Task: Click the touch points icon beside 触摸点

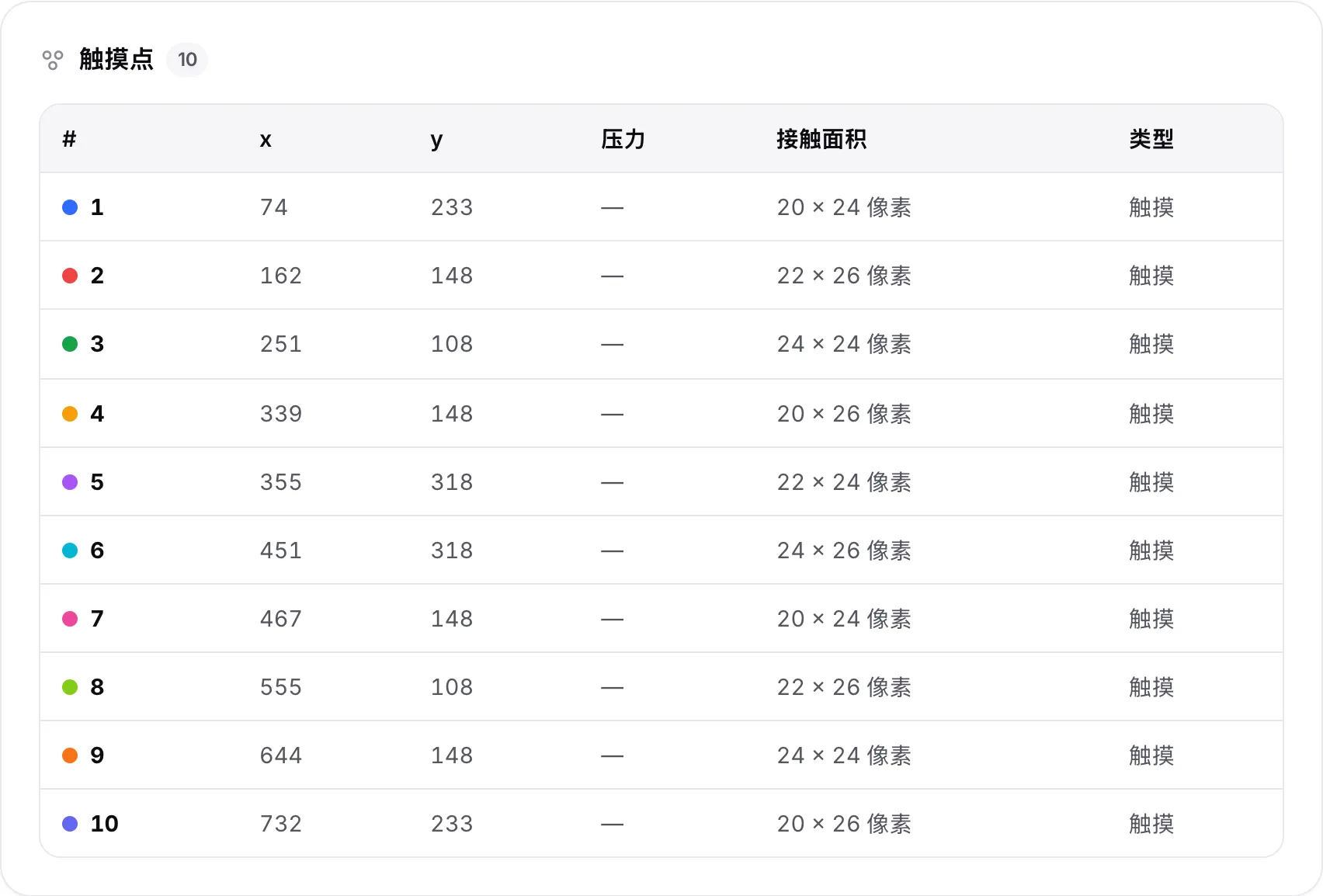Action: [52, 60]
